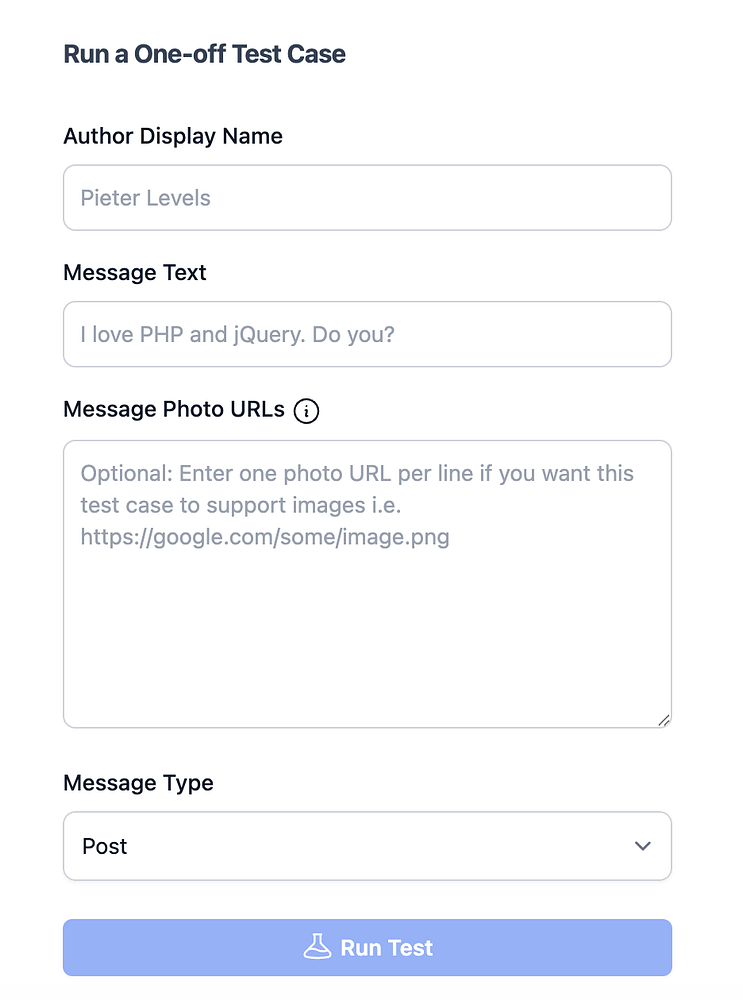The width and height of the screenshot is (743, 1000).
Task: Click the example google.com image URL placeholder
Action: (265, 537)
